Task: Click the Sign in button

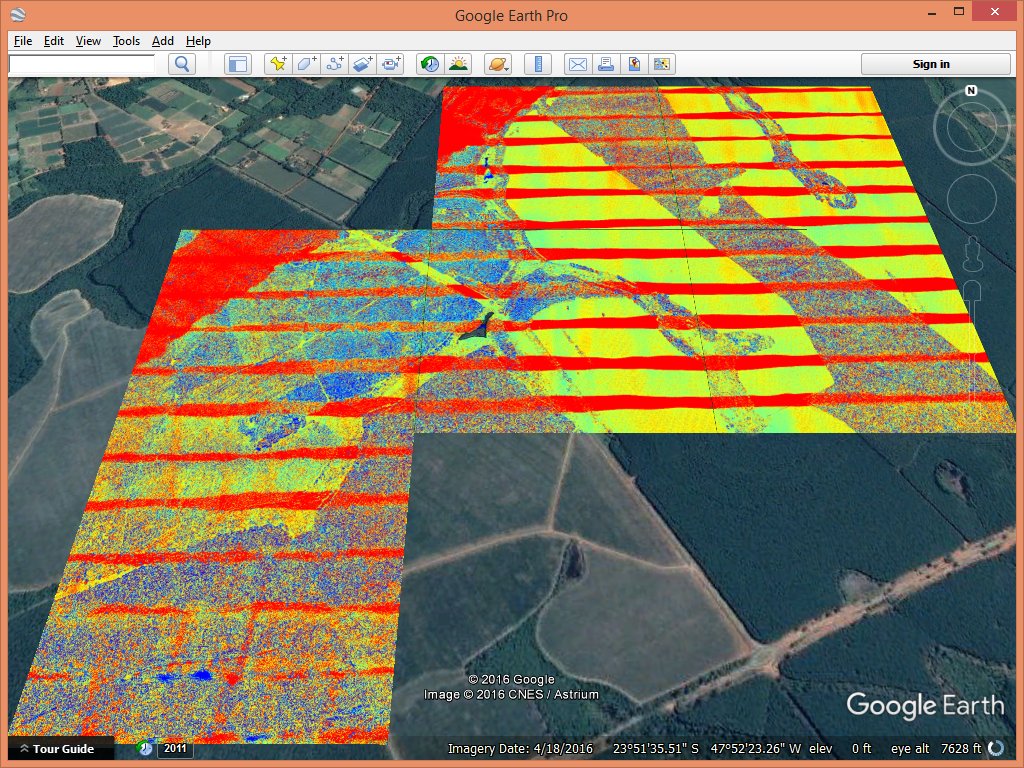Action: coord(931,64)
